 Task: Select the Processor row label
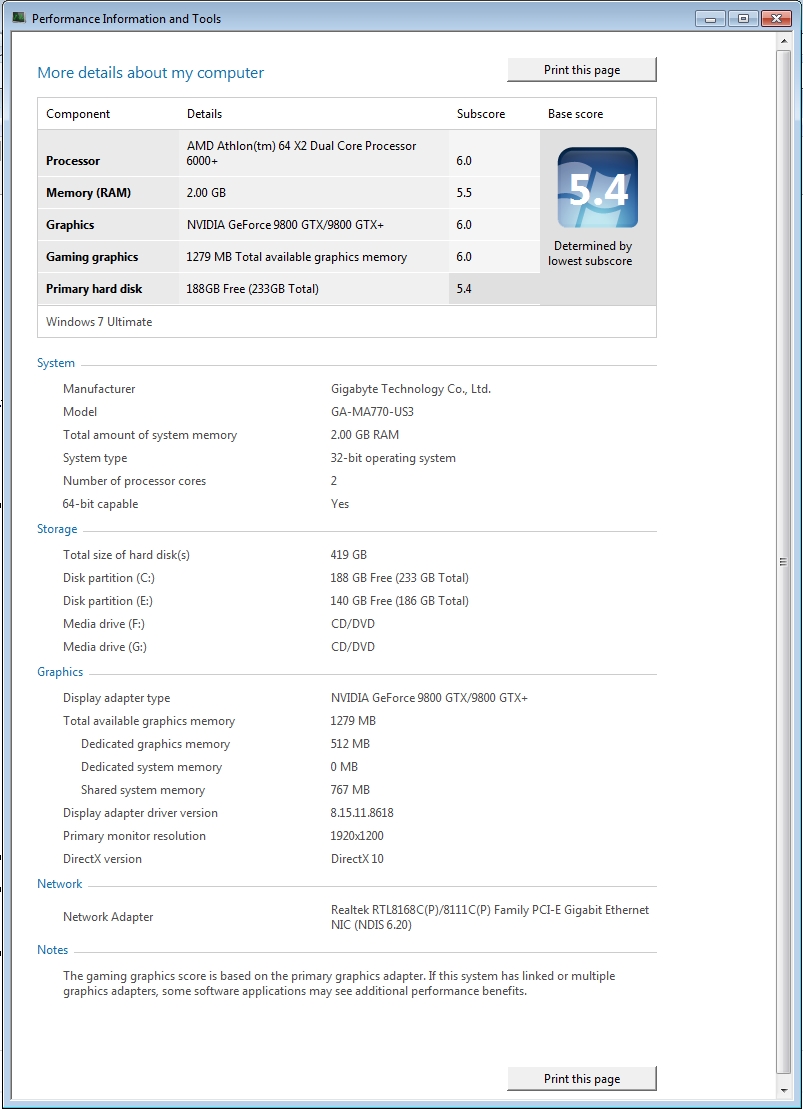(73, 161)
